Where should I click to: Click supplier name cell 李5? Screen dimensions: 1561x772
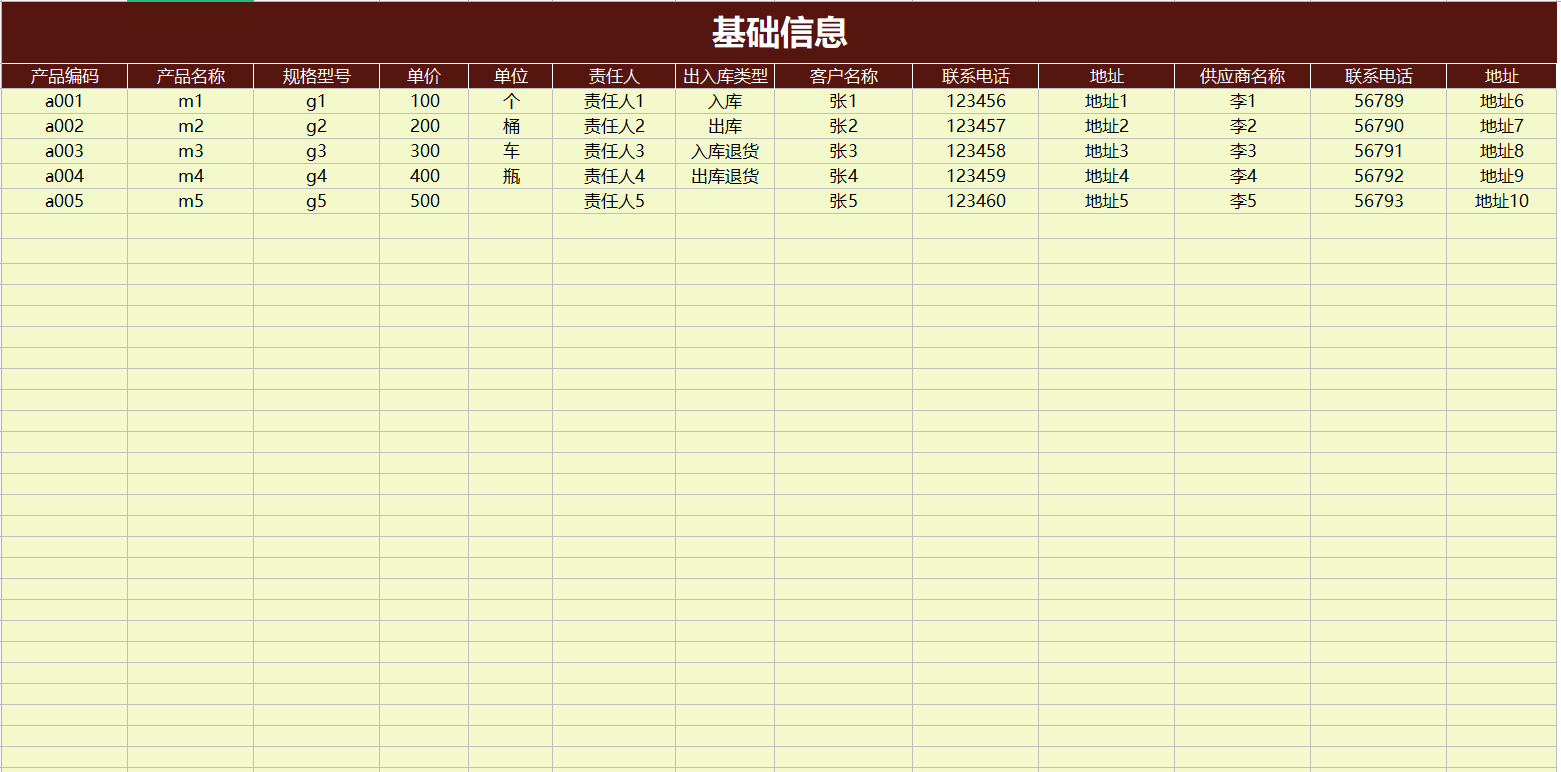point(1243,201)
